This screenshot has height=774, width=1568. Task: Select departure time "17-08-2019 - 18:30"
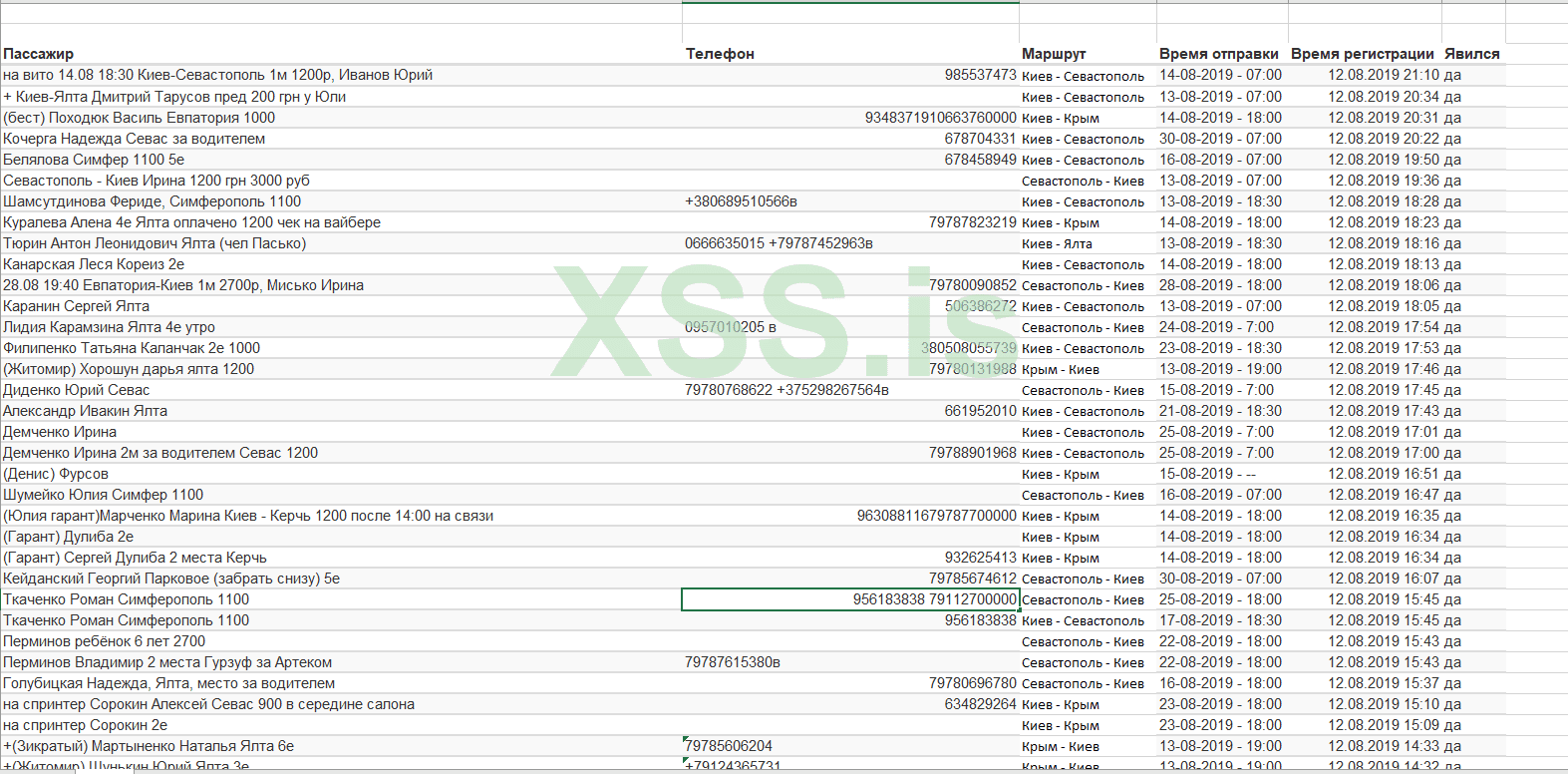click(x=1221, y=620)
